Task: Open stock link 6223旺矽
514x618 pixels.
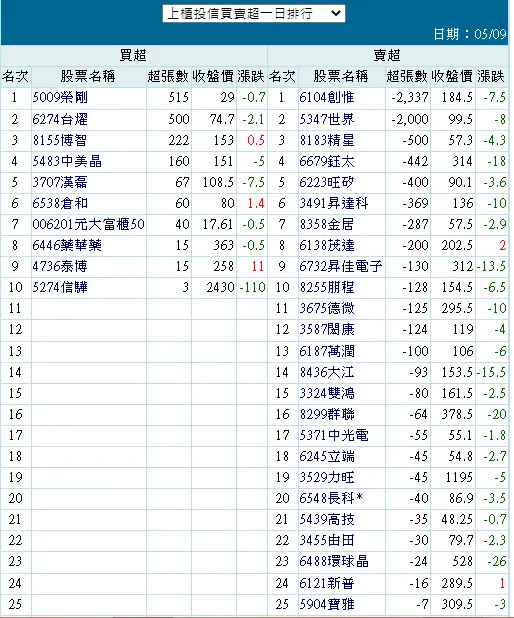Action: (x=327, y=182)
